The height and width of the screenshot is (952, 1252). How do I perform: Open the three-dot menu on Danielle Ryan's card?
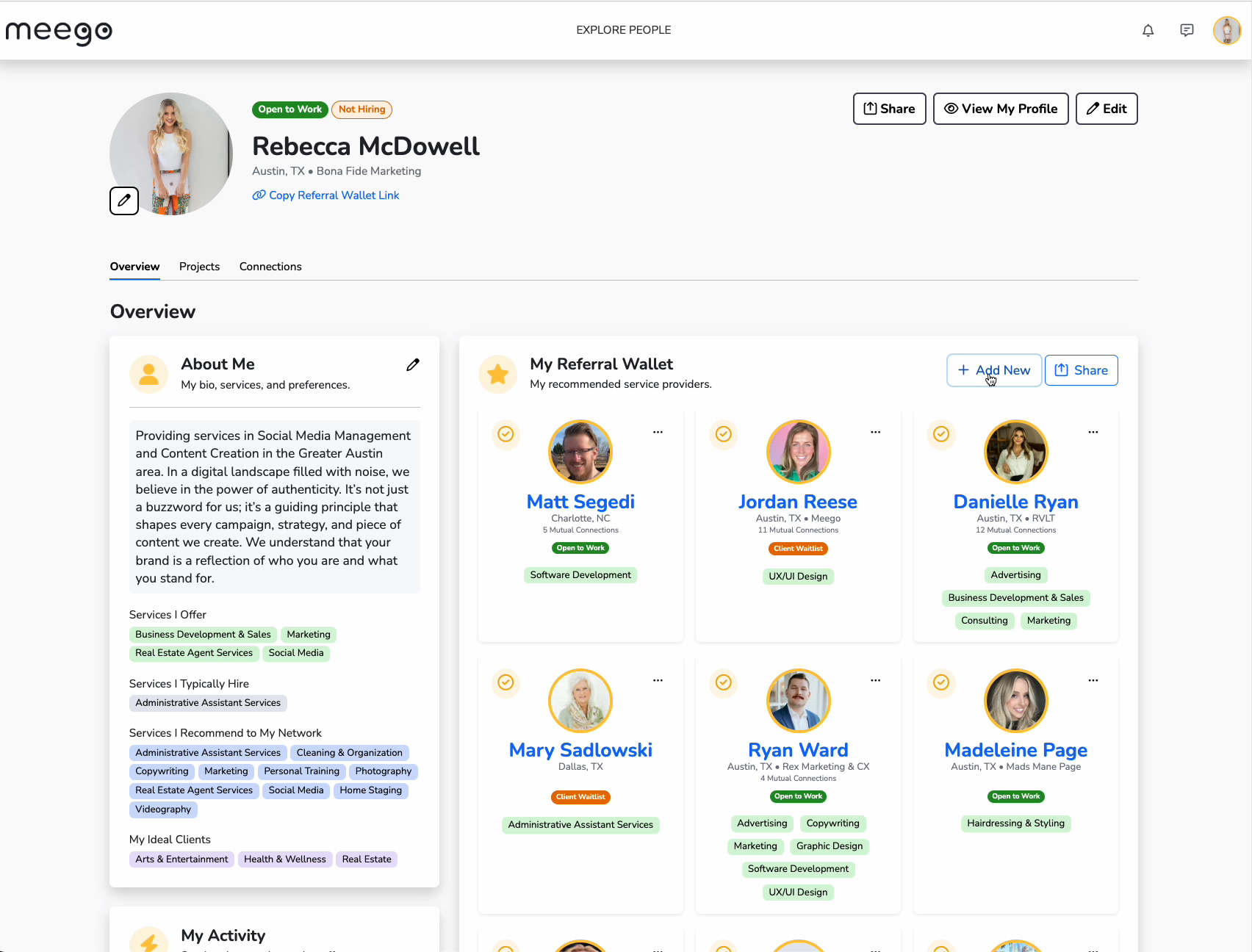(1093, 433)
